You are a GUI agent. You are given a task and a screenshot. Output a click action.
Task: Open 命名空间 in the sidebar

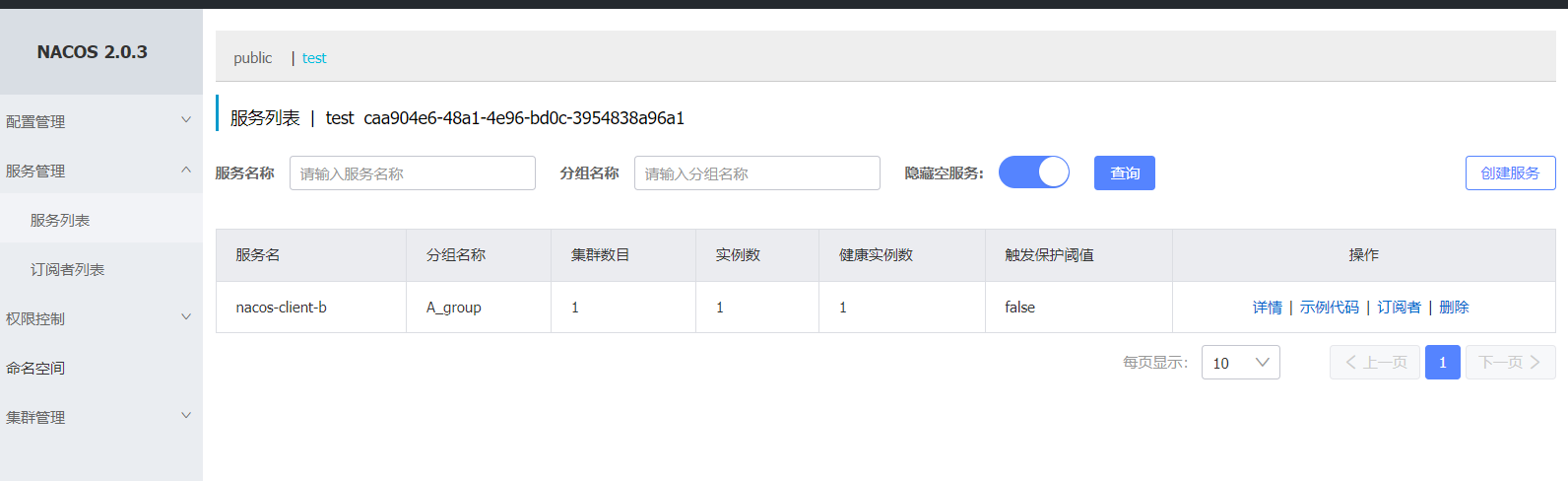point(35,368)
